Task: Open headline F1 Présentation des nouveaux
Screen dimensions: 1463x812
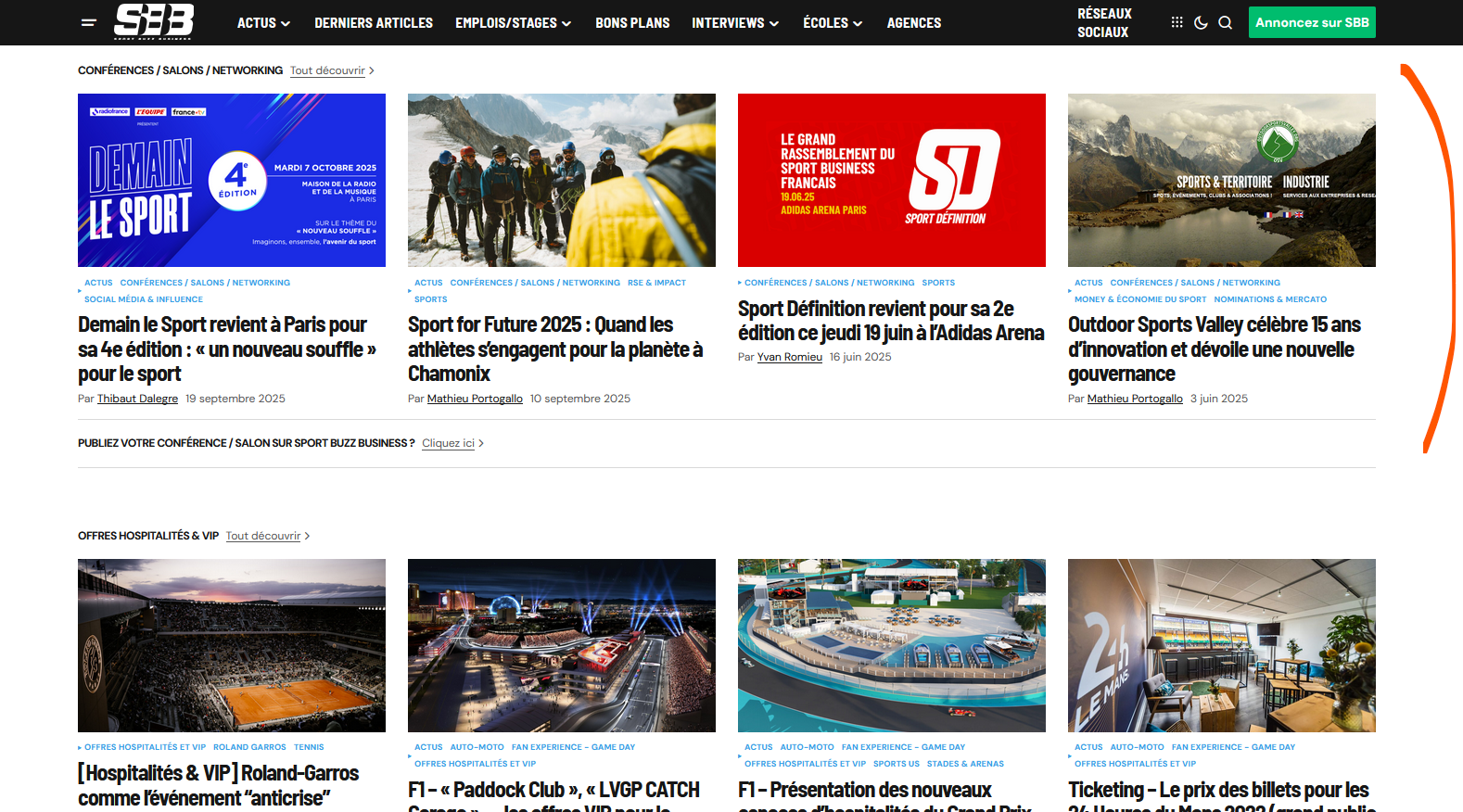Action: (885, 794)
